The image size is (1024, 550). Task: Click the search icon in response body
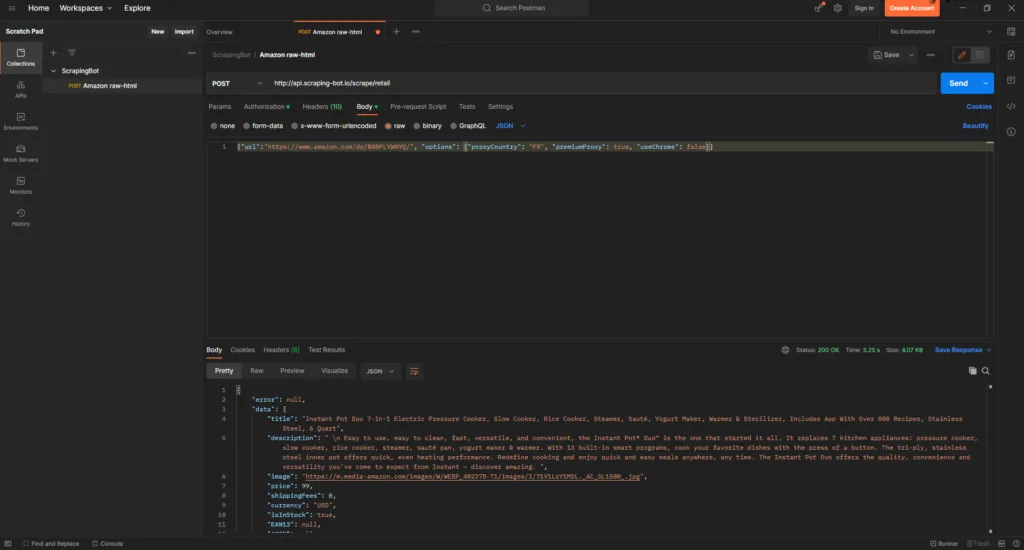[985, 371]
